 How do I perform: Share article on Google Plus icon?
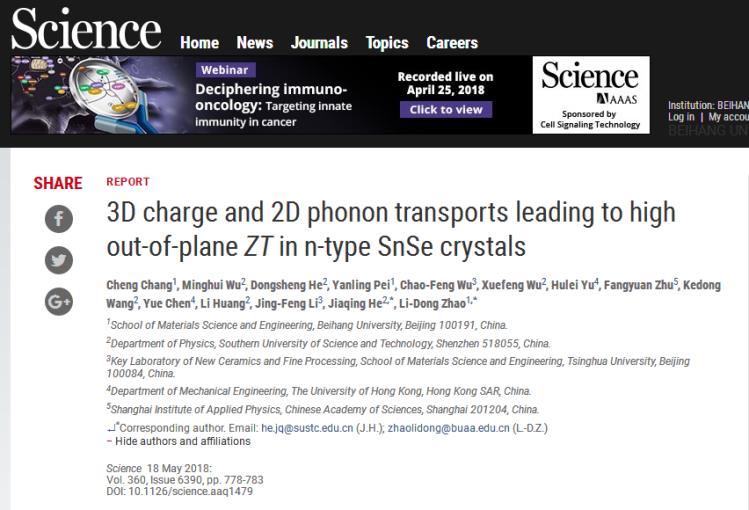(59, 302)
